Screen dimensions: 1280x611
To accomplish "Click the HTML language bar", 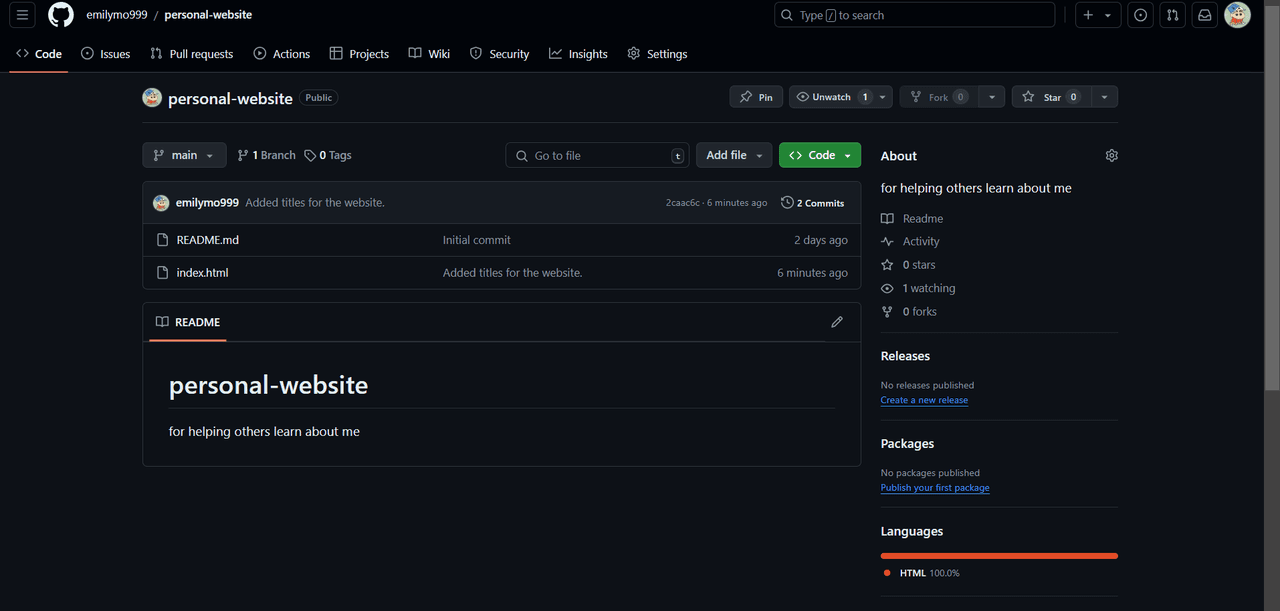I will coord(998,556).
